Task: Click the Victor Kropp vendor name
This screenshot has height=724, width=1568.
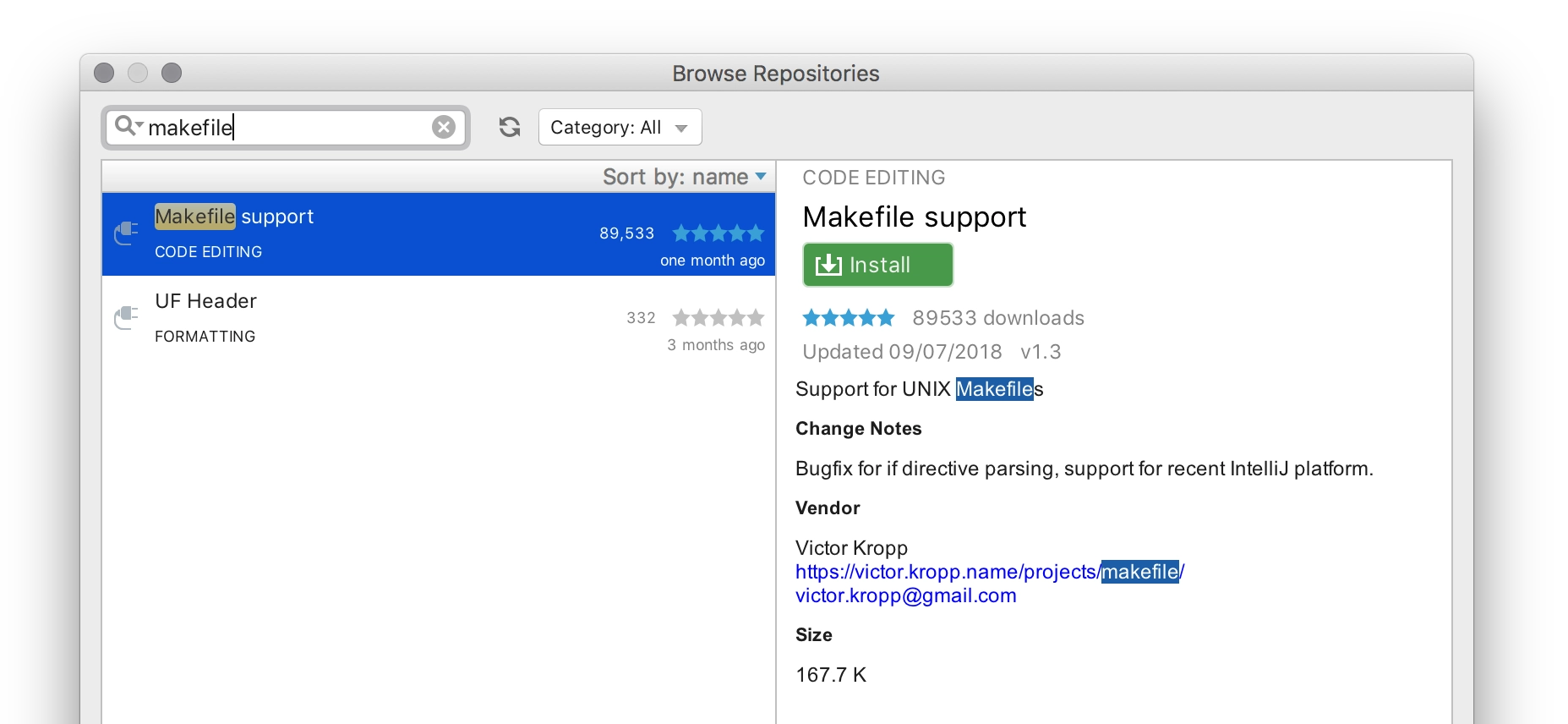Action: (851, 548)
